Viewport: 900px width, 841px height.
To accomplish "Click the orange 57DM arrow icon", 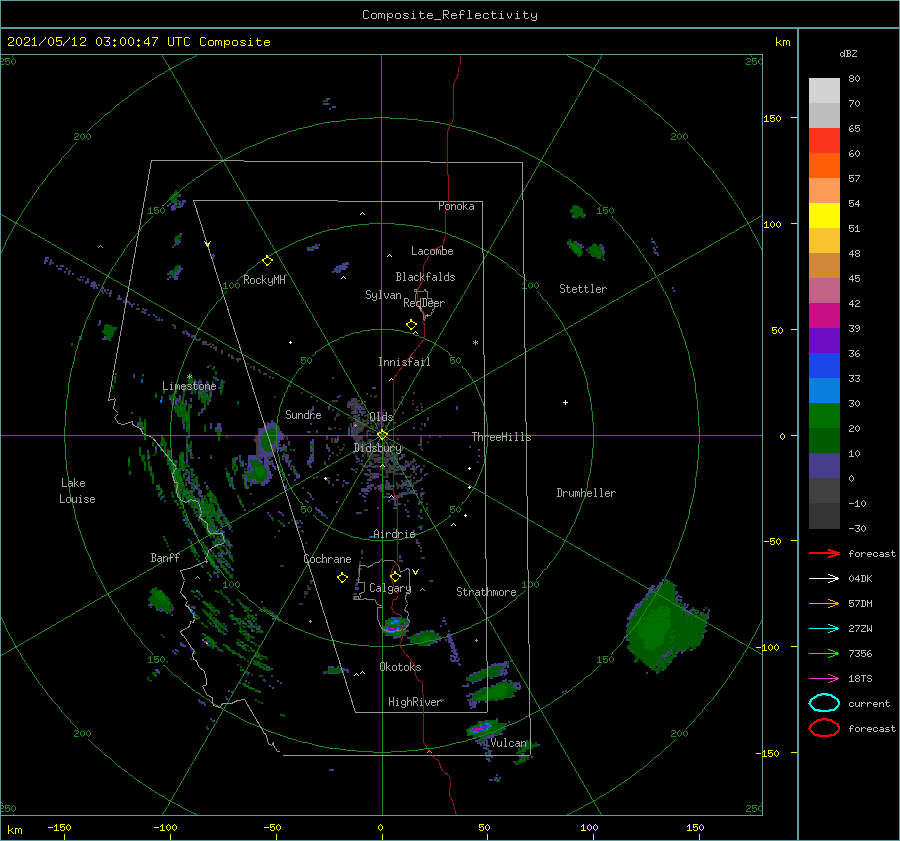I will pyautogui.click(x=824, y=603).
